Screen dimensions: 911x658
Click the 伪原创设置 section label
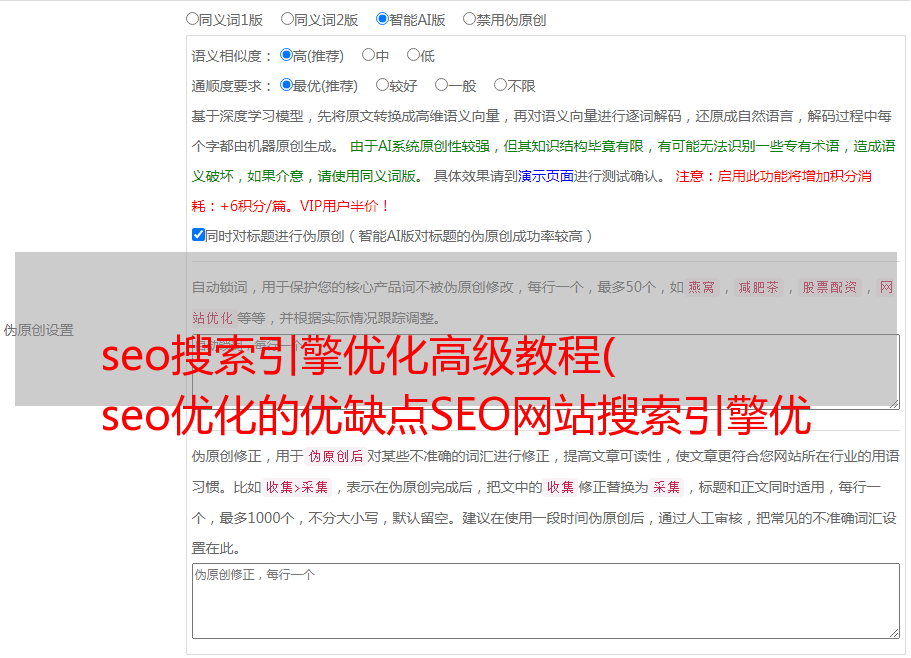click(39, 330)
